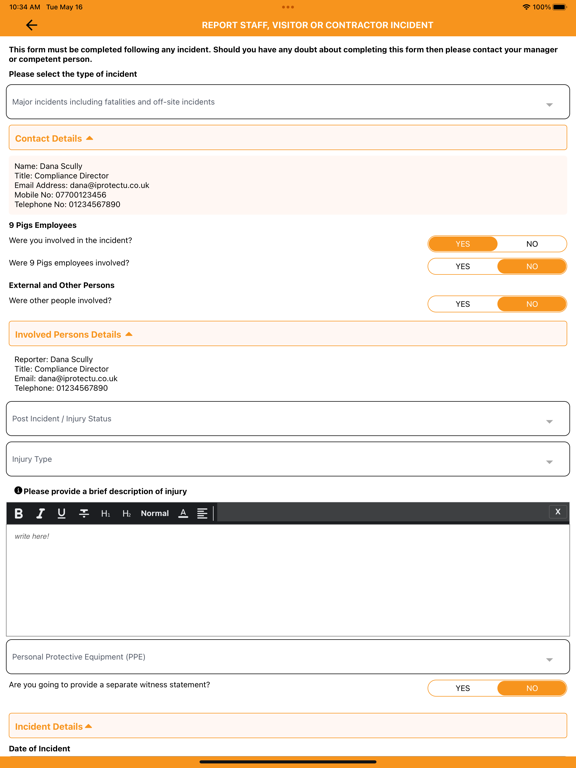Viewport: 576px width, 768px height.
Task: Select NO for 'Were you involved'
Action: point(532,244)
